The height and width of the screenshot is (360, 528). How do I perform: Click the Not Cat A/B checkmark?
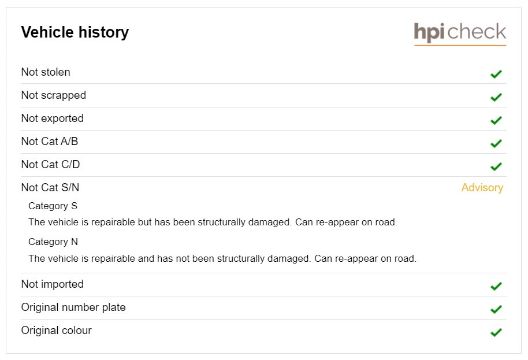tap(496, 143)
